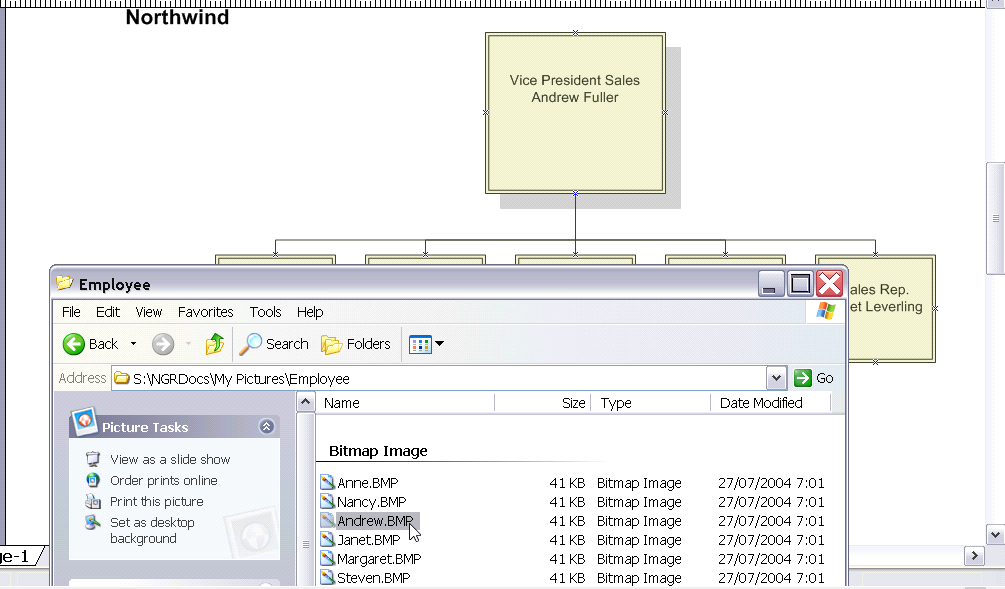The height and width of the screenshot is (589, 1005).
Task: Click the Back arrow icon in Explorer
Action: pos(74,344)
